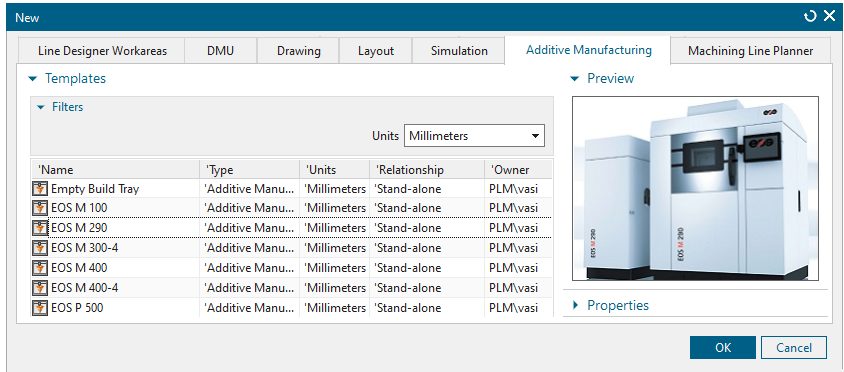Image resolution: width=844 pixels, height=372 pixels.
Task: Click the Type cell of Empty Build Tray
Action: click(x=250, y=189)
